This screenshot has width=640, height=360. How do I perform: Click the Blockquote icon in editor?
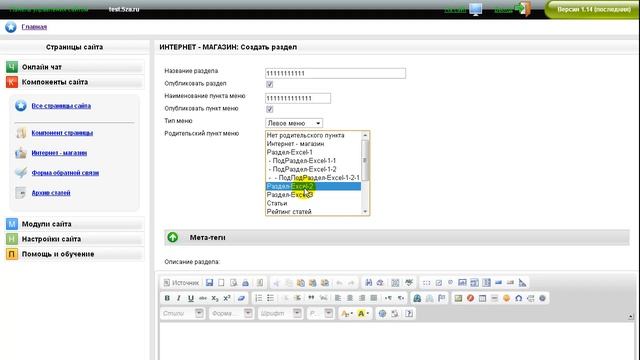point(311,298)
